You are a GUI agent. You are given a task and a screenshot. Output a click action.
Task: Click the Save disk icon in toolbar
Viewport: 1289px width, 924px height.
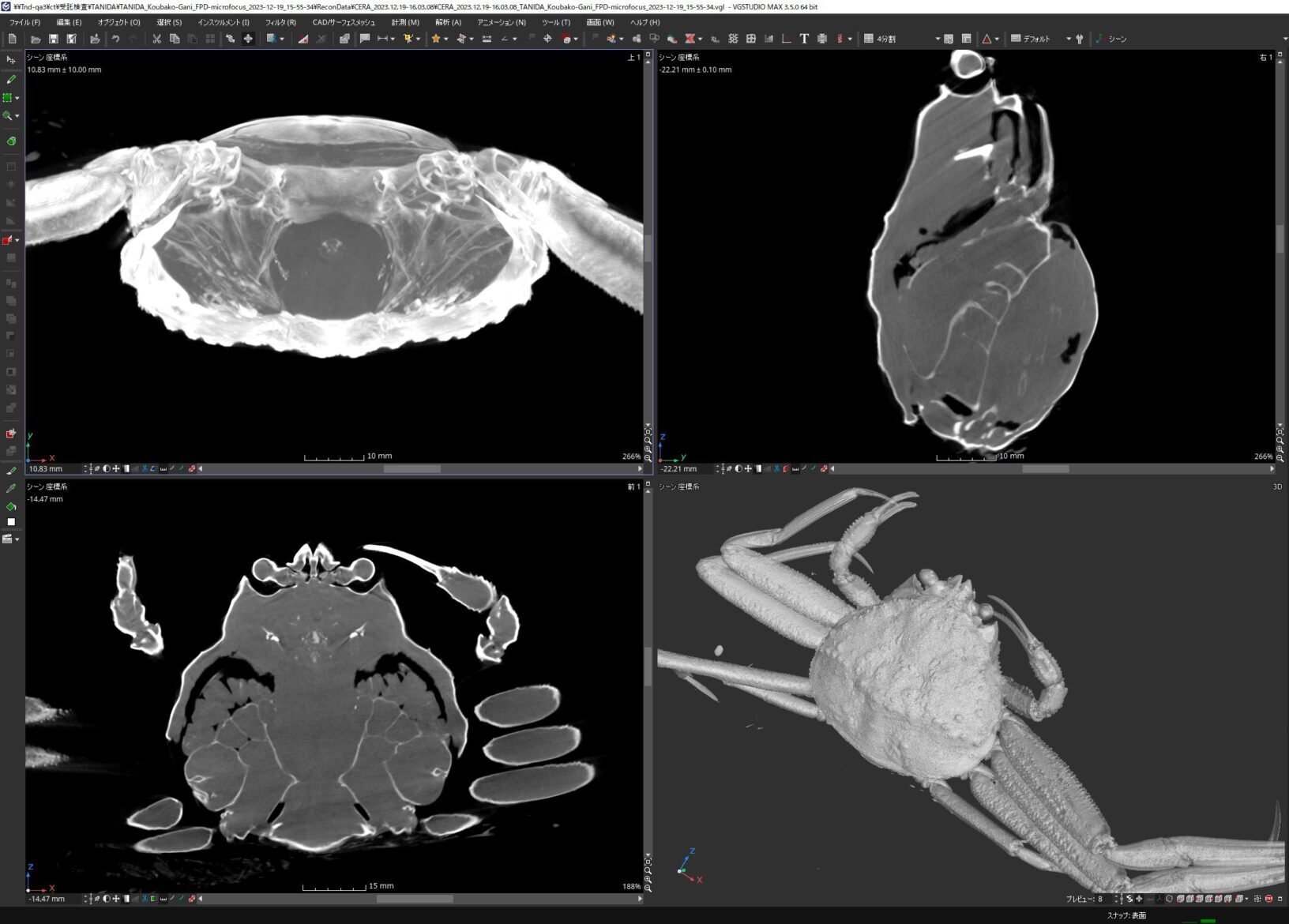coord(53,39)
